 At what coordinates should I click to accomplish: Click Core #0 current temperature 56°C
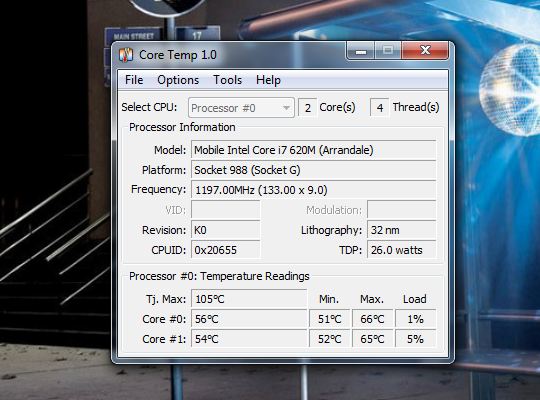tap(249, 319)
